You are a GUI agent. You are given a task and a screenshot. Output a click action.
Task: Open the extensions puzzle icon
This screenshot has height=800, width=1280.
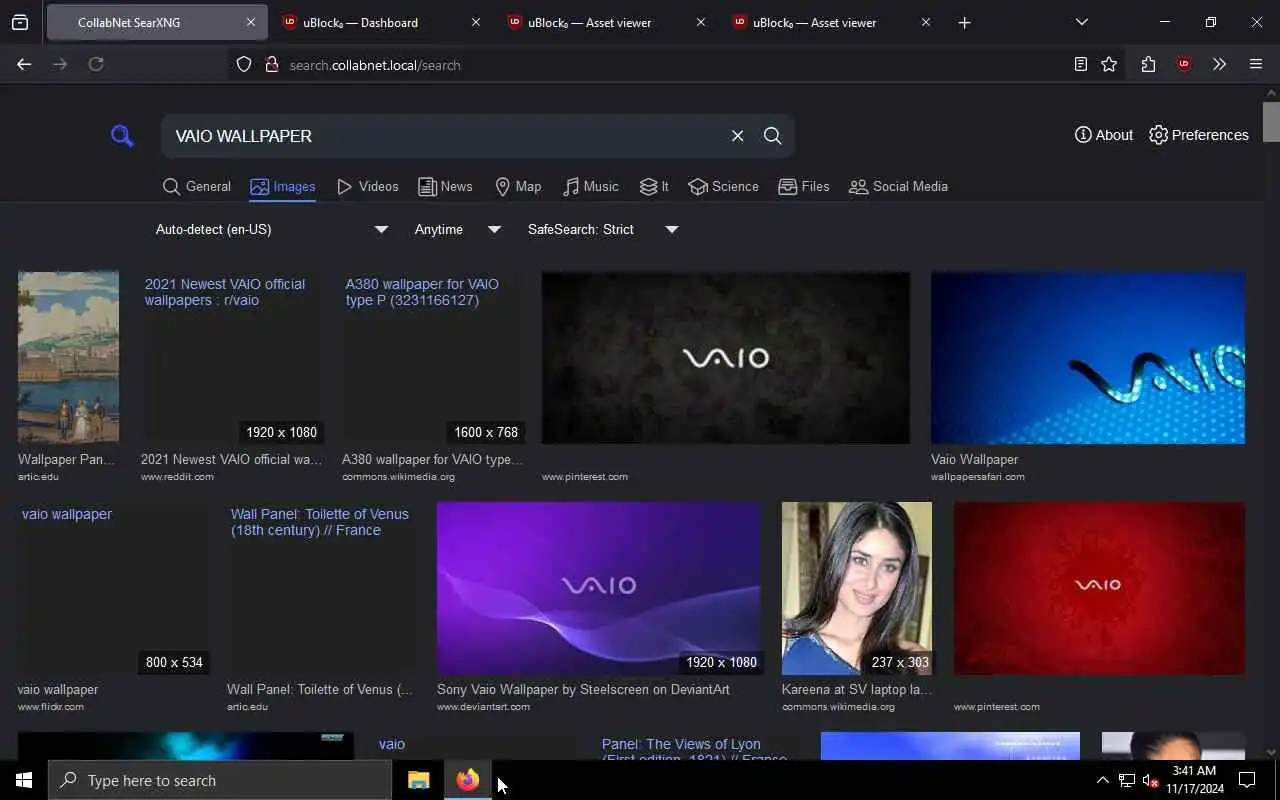(1148, 64)
